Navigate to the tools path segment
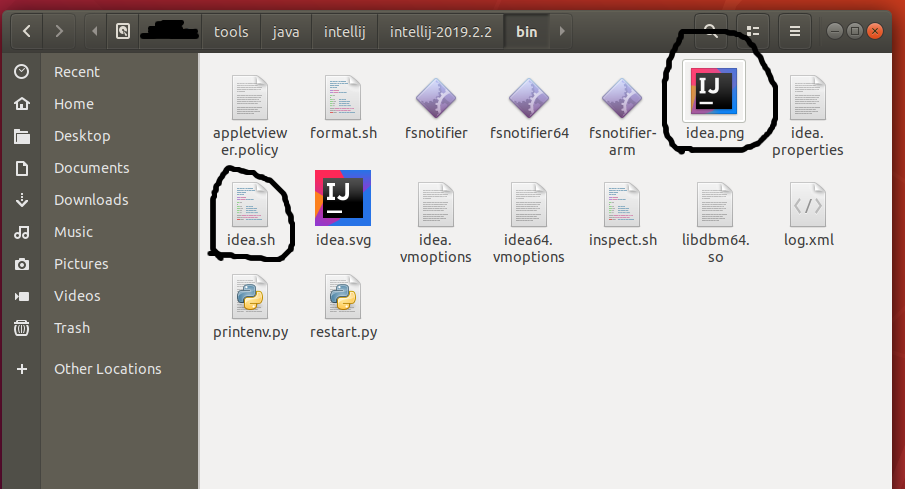This screenshot has width=905, height=489. point(231,32)
